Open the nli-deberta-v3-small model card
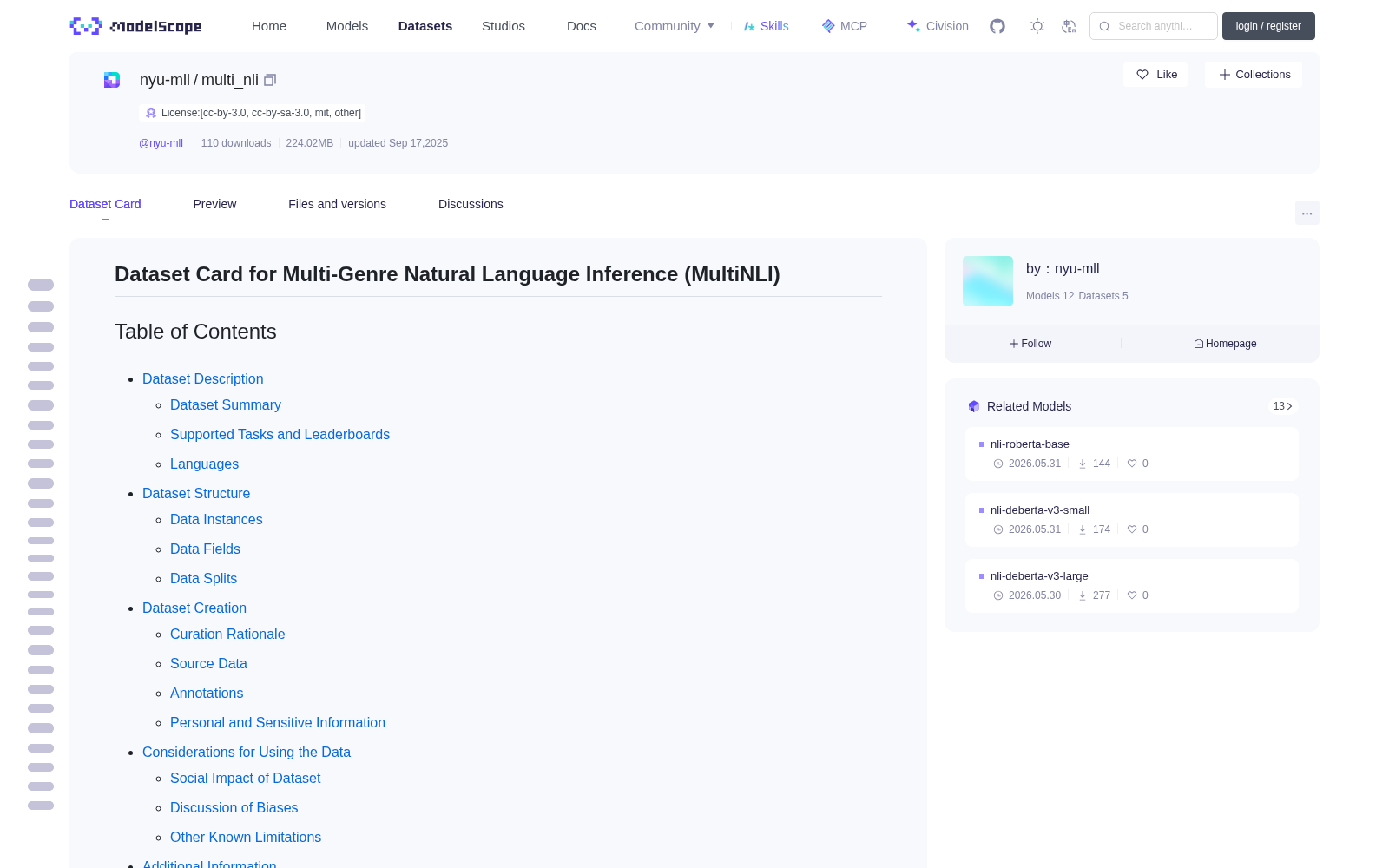The image size is (1389, 868). click(1132, 520)
